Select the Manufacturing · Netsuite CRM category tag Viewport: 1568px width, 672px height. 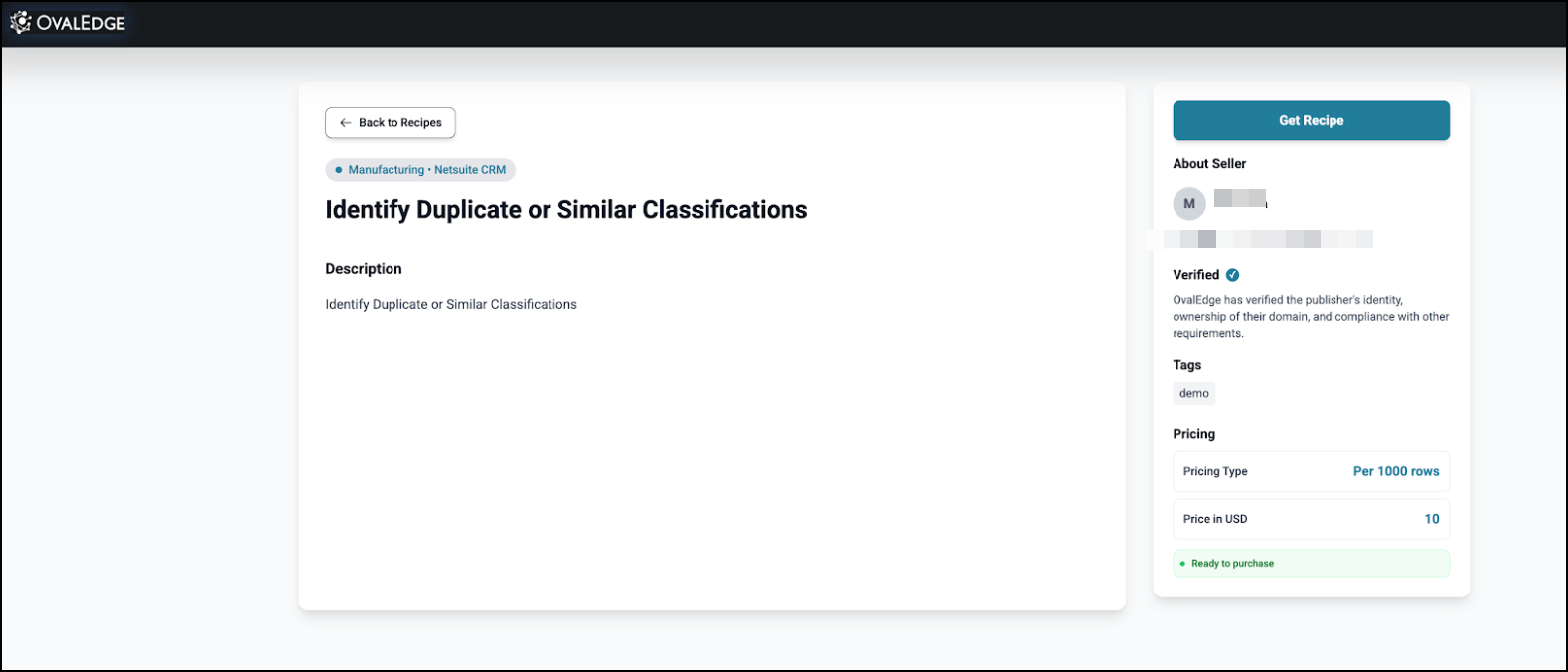[x=420, y=170]
